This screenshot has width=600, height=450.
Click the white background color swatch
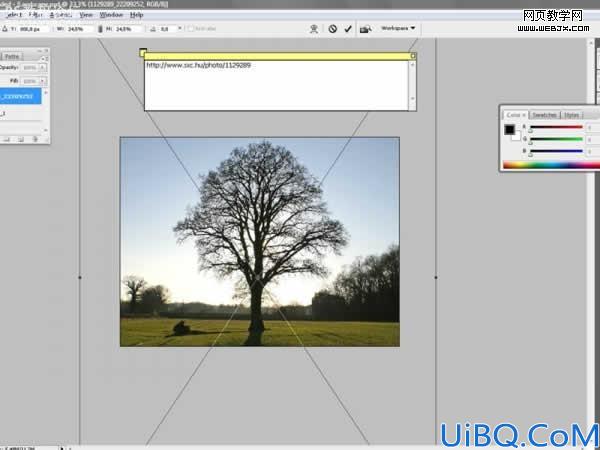pos(517,137)
